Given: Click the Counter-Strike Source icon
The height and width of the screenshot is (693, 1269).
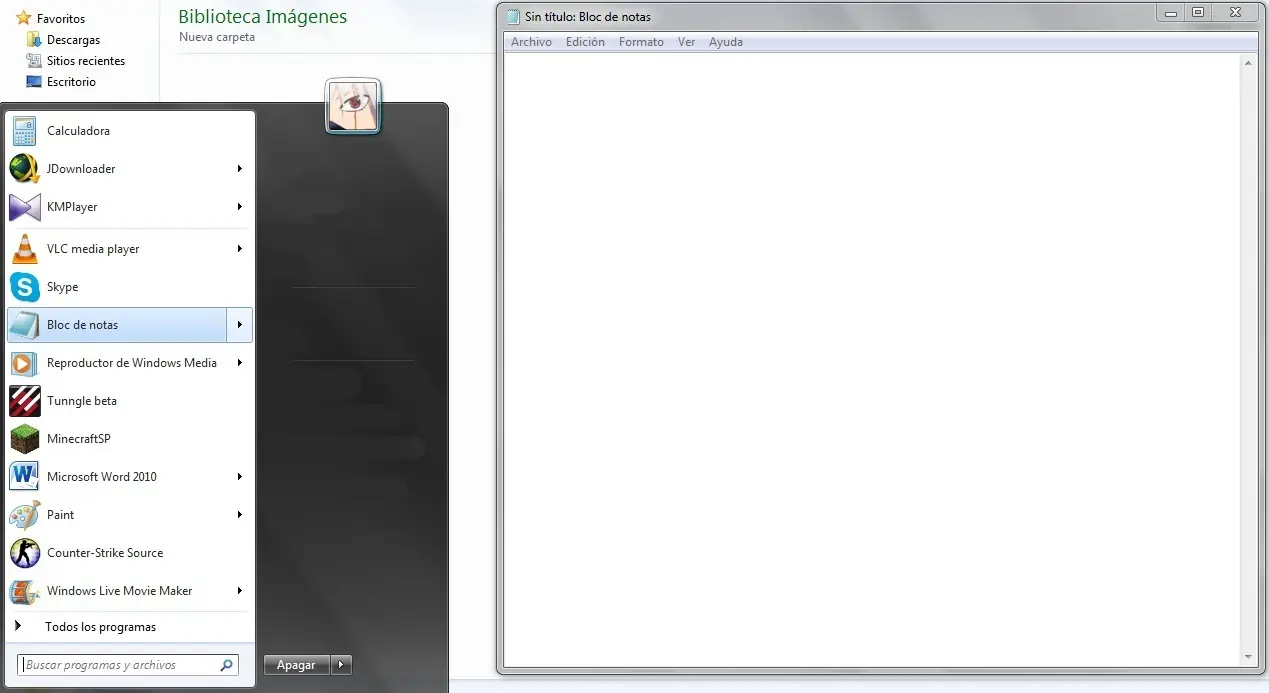Looking at the screenshot, I should (x=24, y=553).
